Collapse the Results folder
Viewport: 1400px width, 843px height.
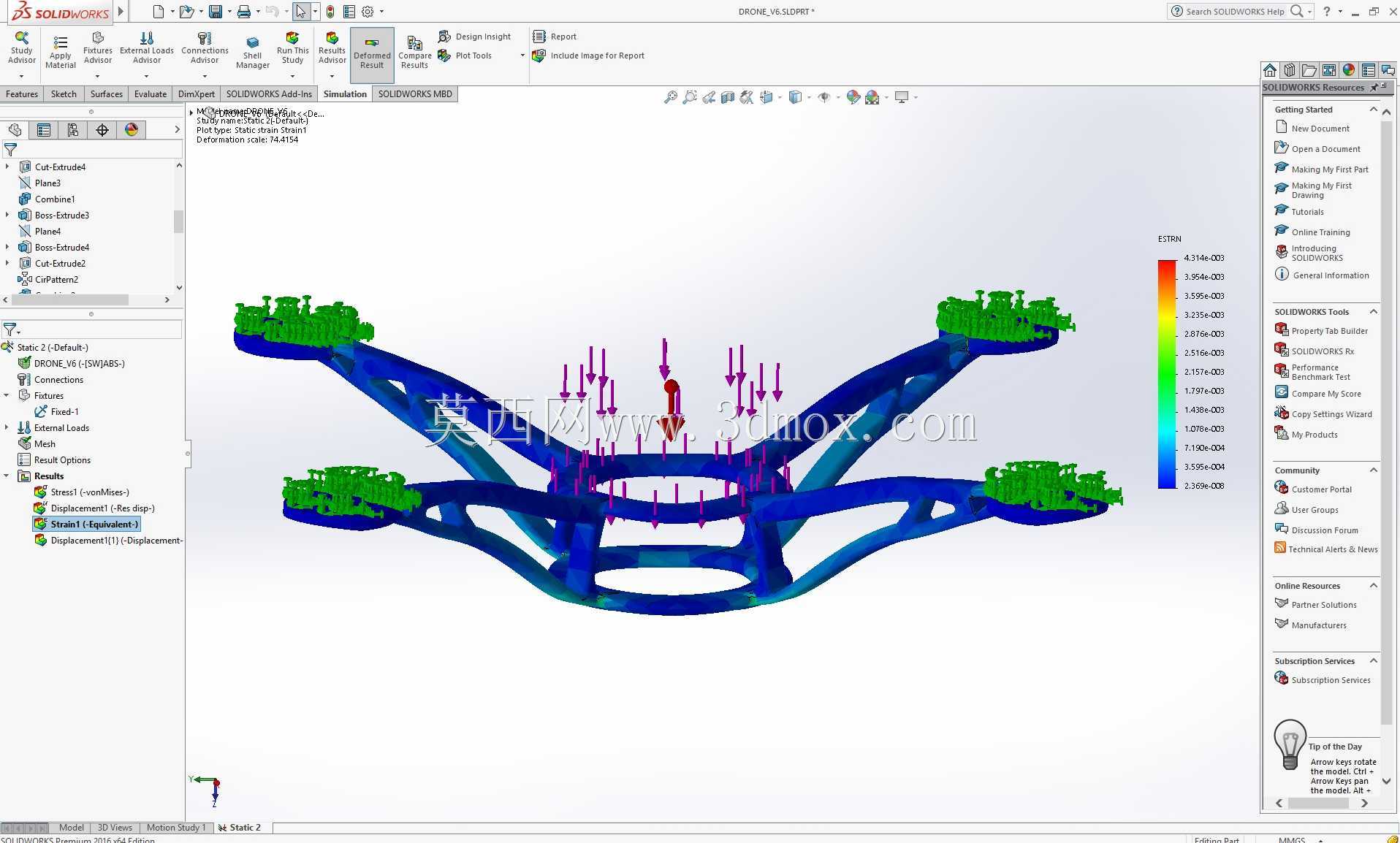pyautogui.click(x=7, y=476)
